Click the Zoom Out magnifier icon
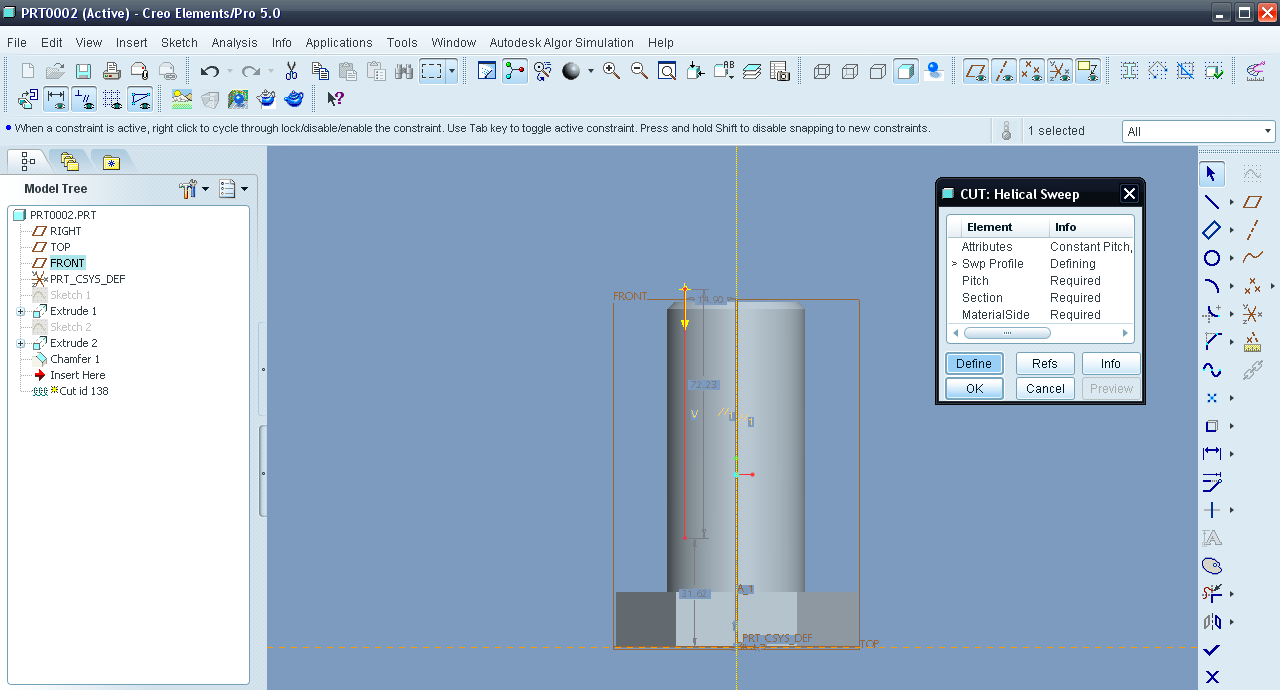Screen dimensions: 1280x690 pyautogui.click(x=639, y=71)
